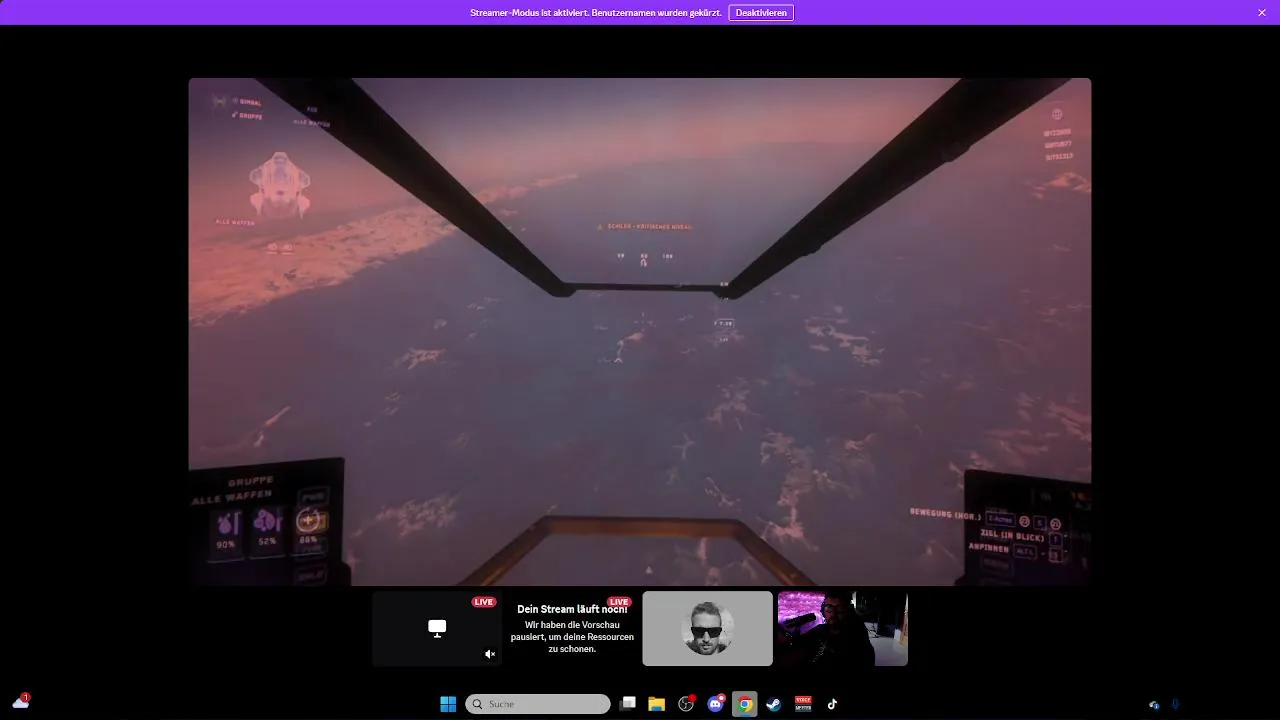Select the user tile with sunglasses avatar

(x=707, y=628)
